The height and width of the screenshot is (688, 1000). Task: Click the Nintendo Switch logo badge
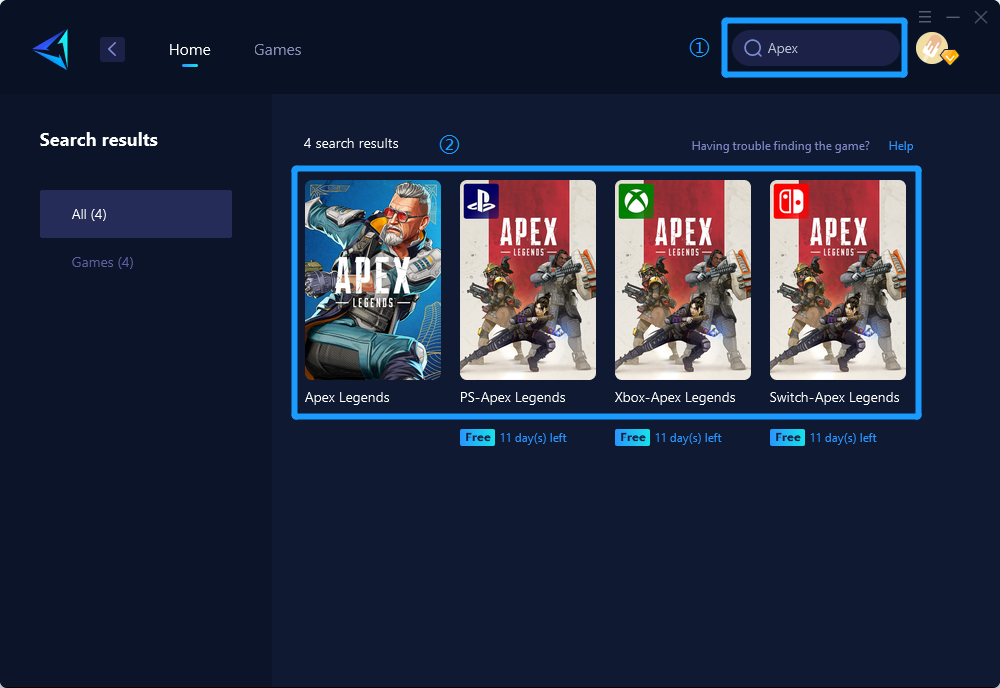[791, 201]
